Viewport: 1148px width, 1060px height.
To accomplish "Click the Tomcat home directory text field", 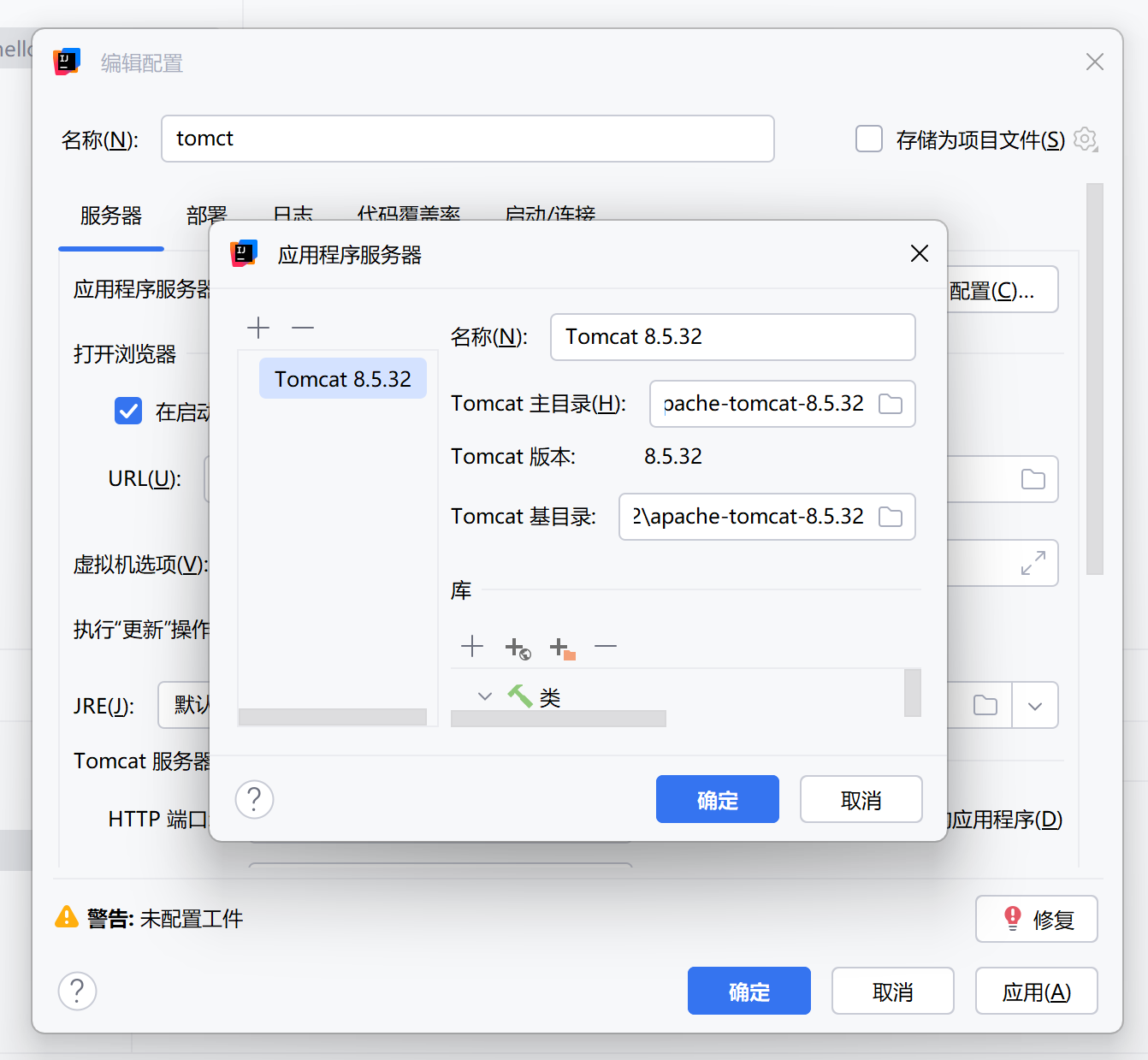I will coord(764,404).
